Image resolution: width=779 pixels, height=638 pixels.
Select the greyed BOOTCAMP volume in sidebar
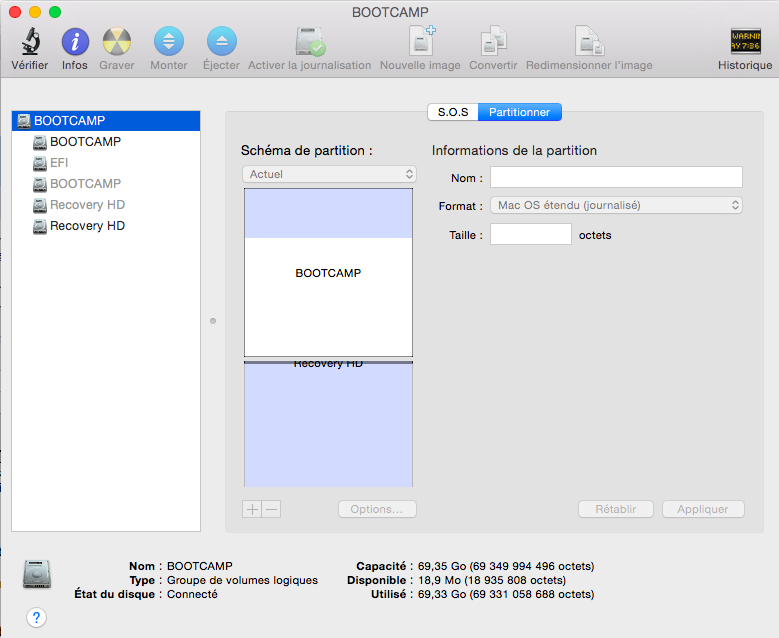point(106,184)
